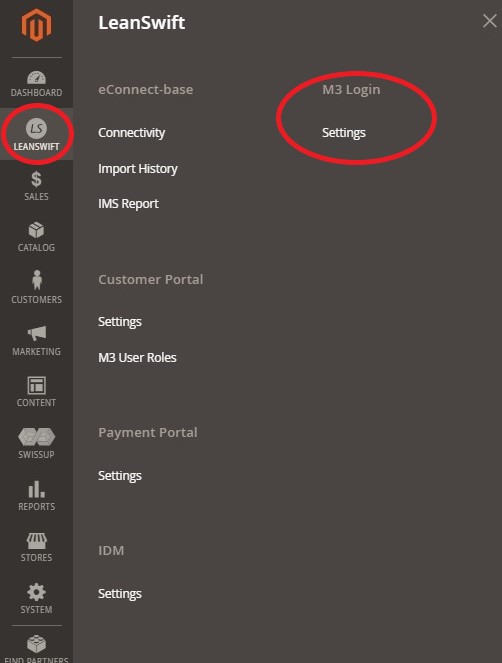Open the Catalog box icon

(36, 230)
